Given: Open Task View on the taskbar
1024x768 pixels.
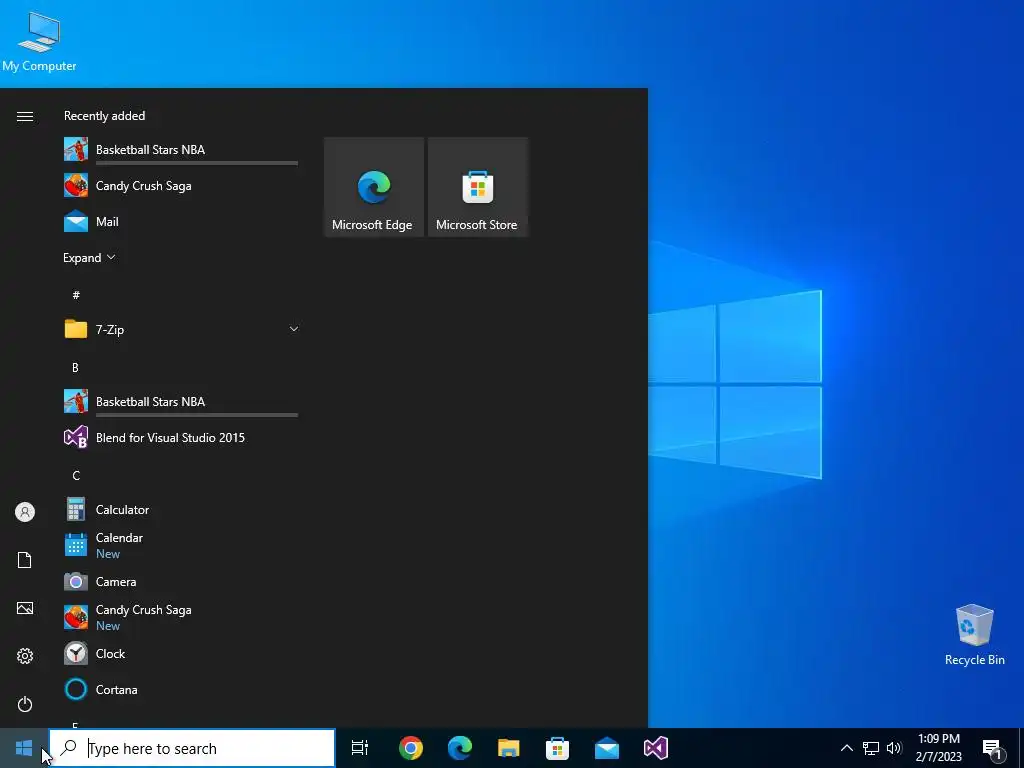Looking at the screenshot, I should click(x=360, y=748).
